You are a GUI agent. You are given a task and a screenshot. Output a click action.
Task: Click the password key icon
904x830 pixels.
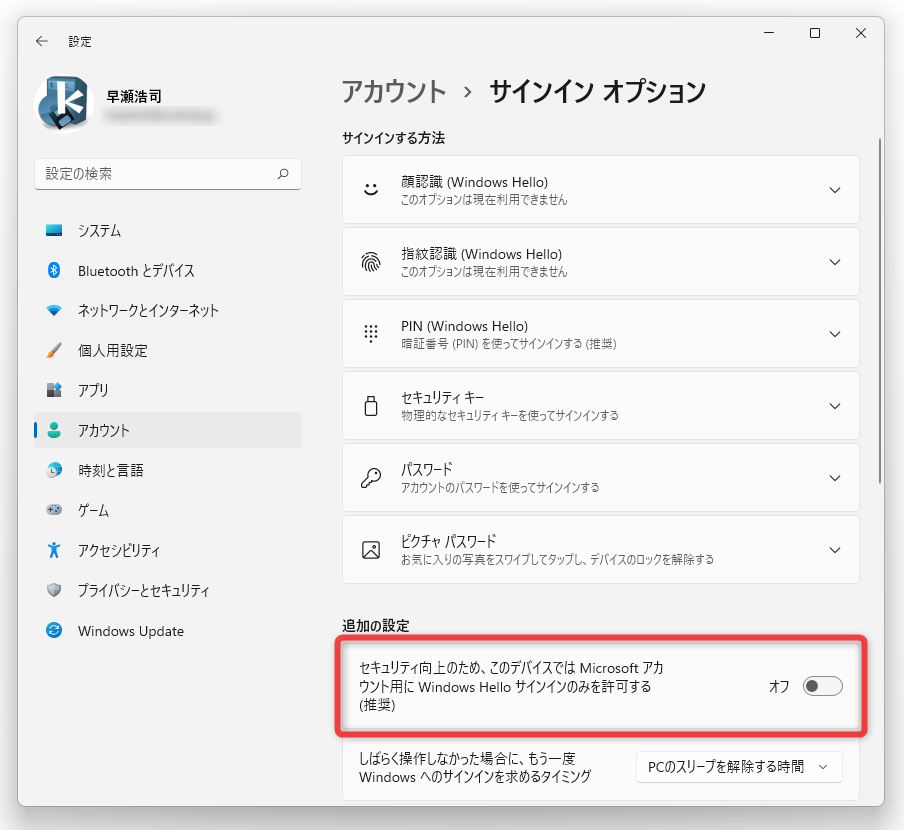tap(371, 478)
